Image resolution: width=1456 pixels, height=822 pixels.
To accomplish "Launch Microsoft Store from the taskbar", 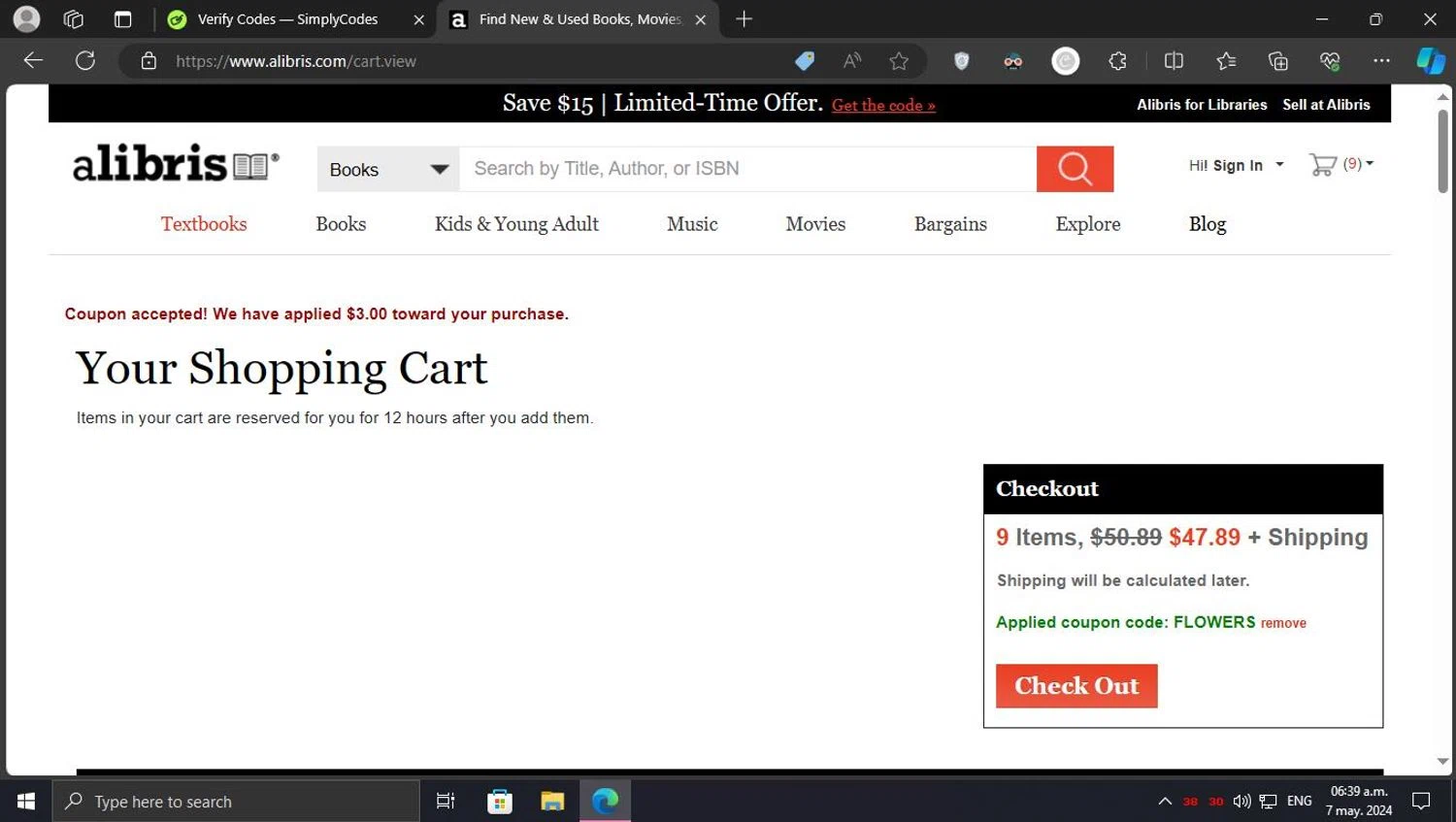I will [x=500, y=802].
